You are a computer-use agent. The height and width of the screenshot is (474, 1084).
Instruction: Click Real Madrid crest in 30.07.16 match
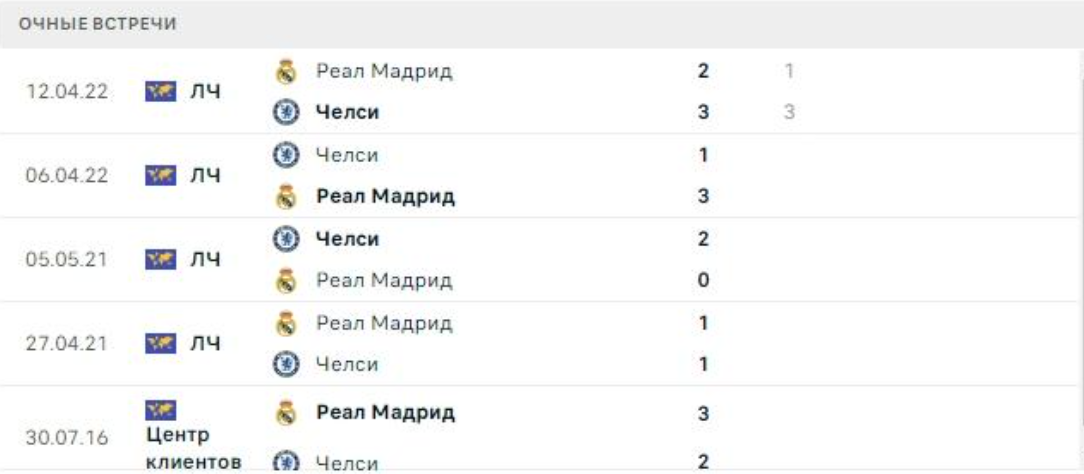tap(282, 413)
